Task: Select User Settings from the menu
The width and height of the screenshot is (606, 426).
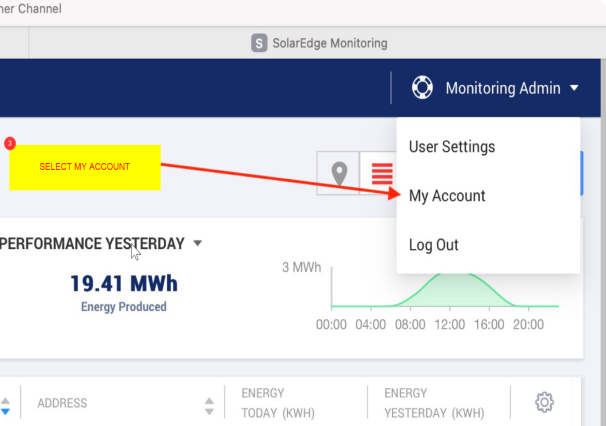Action: pyautogui.click(x=452, y=147)
